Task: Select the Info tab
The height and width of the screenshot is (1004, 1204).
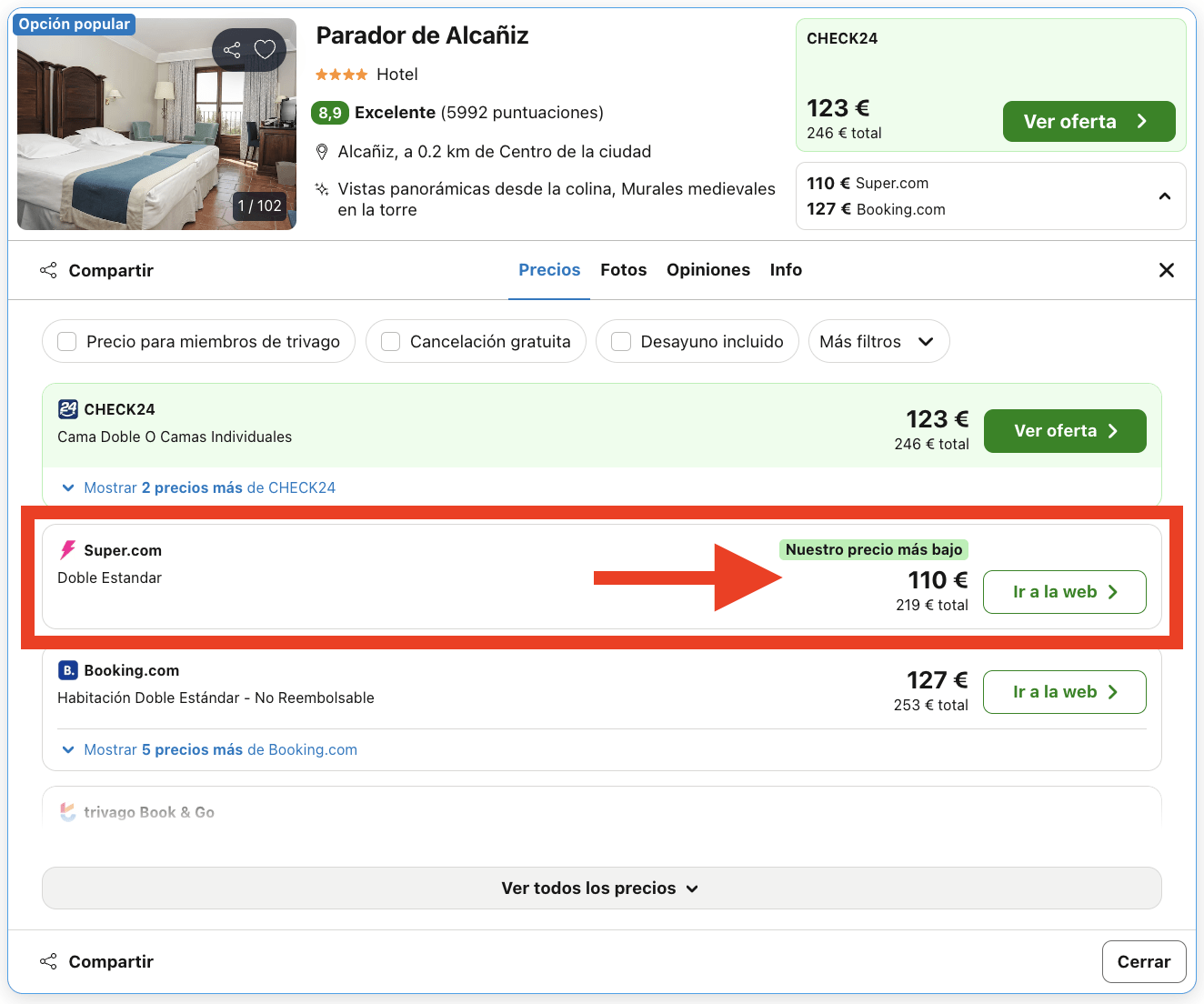Action: tap(786, 270)
